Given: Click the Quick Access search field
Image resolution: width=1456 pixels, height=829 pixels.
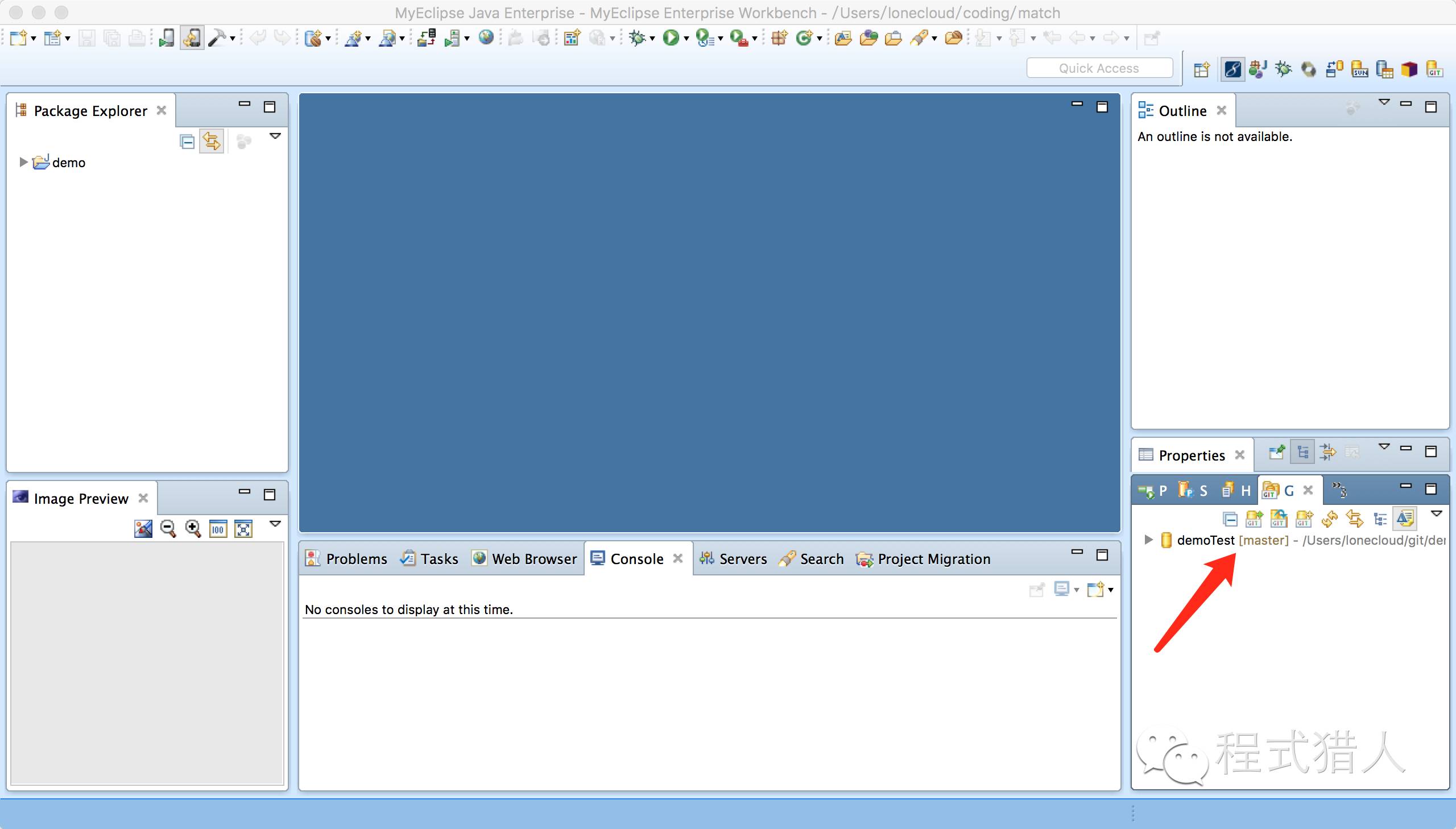Looking at the screenshot, I should point(1099,68).
